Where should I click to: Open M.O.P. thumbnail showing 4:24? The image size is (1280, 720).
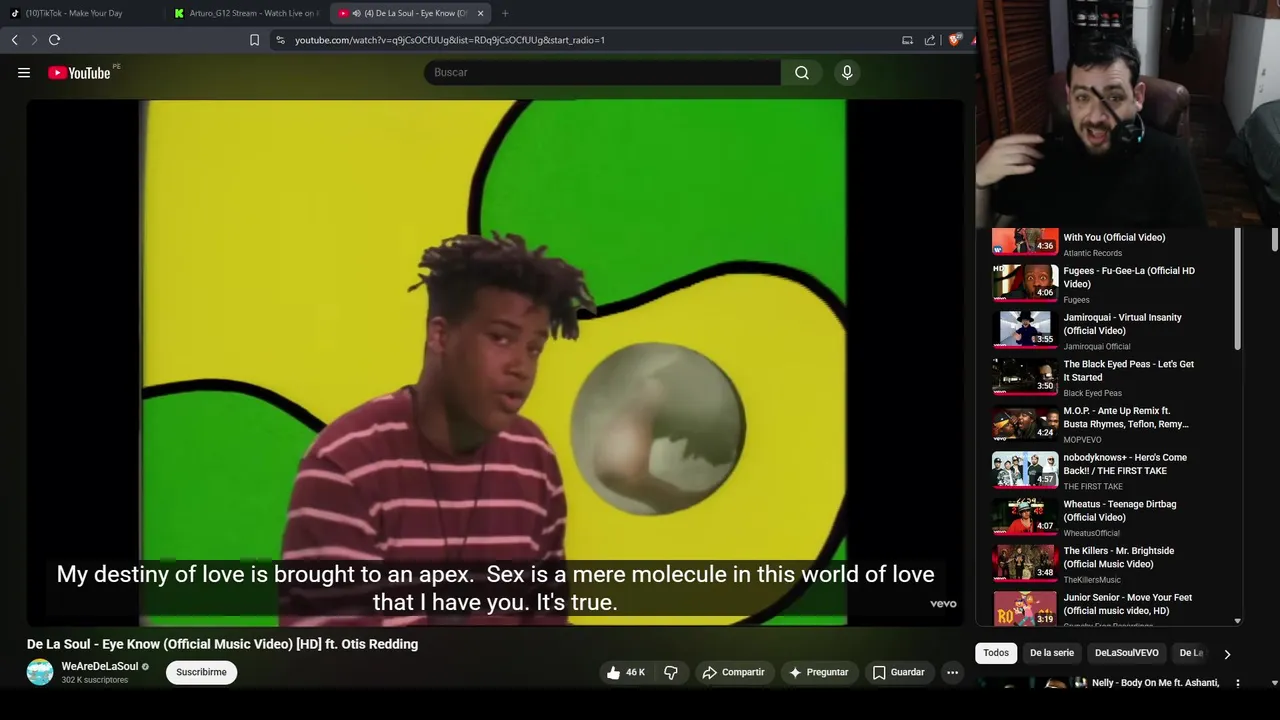coord(1025,423)
